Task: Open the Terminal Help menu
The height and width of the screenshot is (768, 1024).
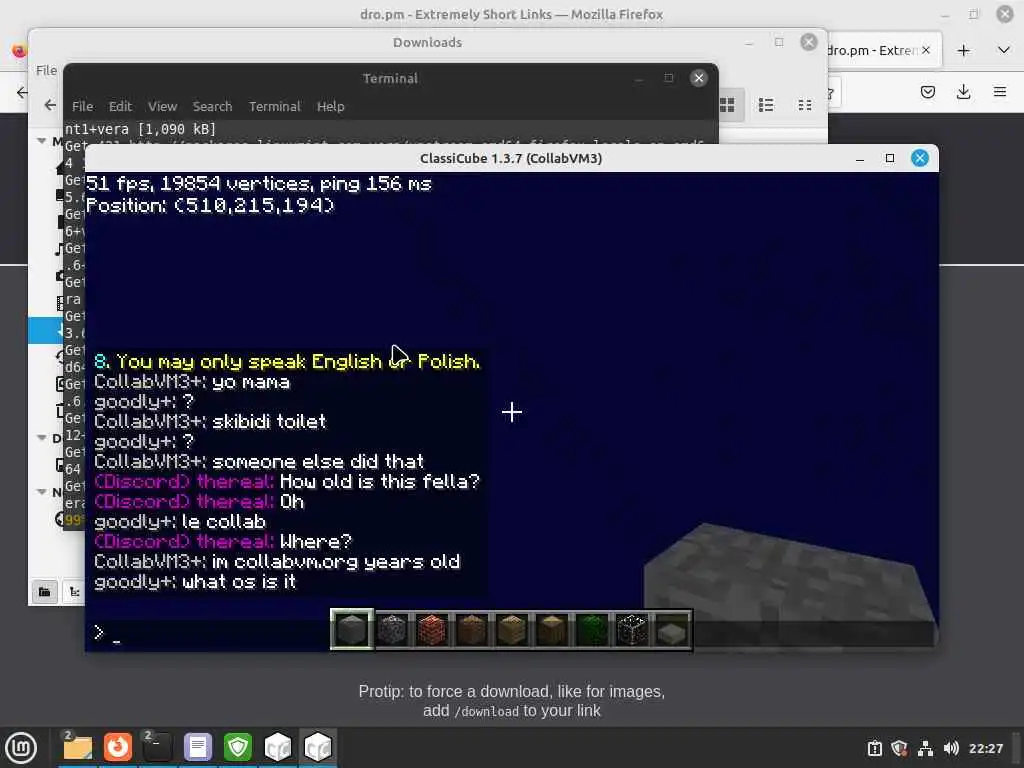Action: pyautogui.click(x=330, y=106)
